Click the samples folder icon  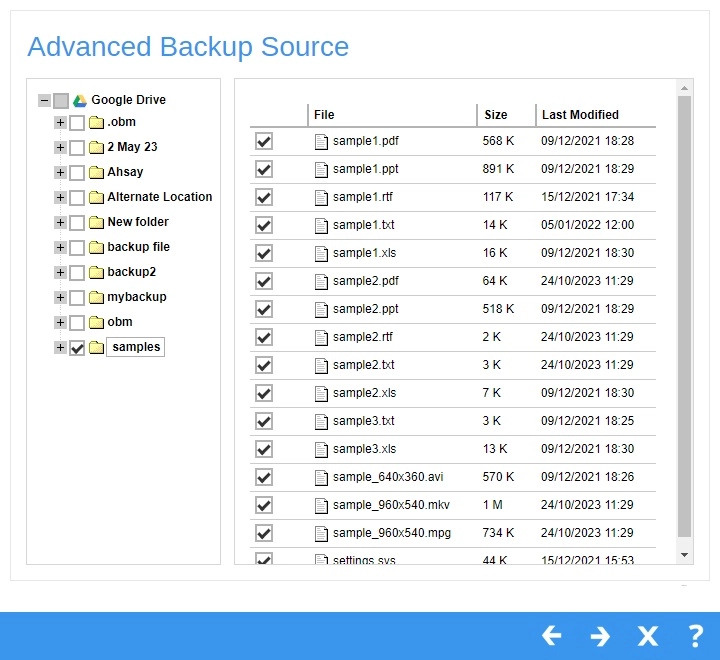coord(96,347)
